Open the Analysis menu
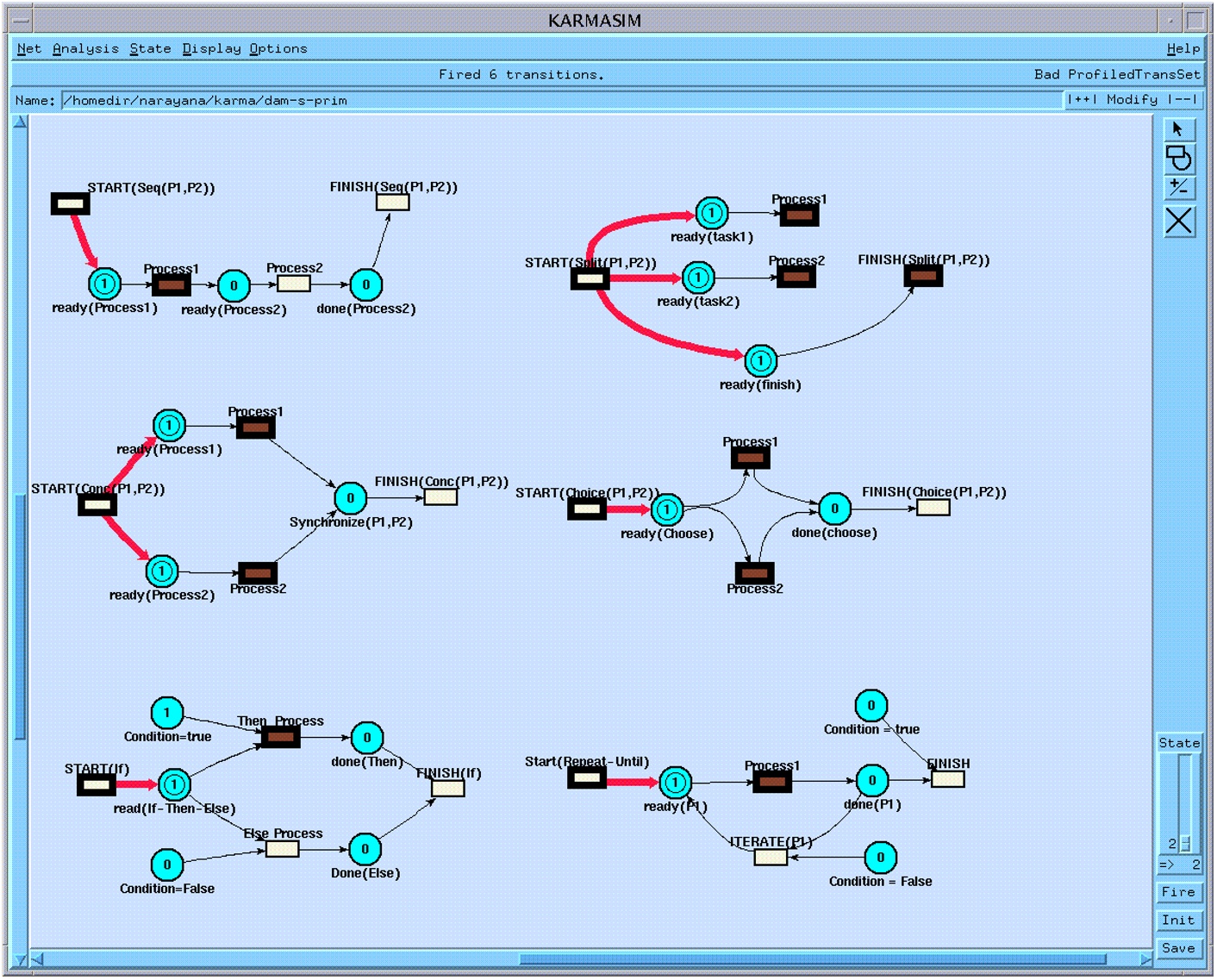Screen dimensions: 1217x980 (85, 49)
